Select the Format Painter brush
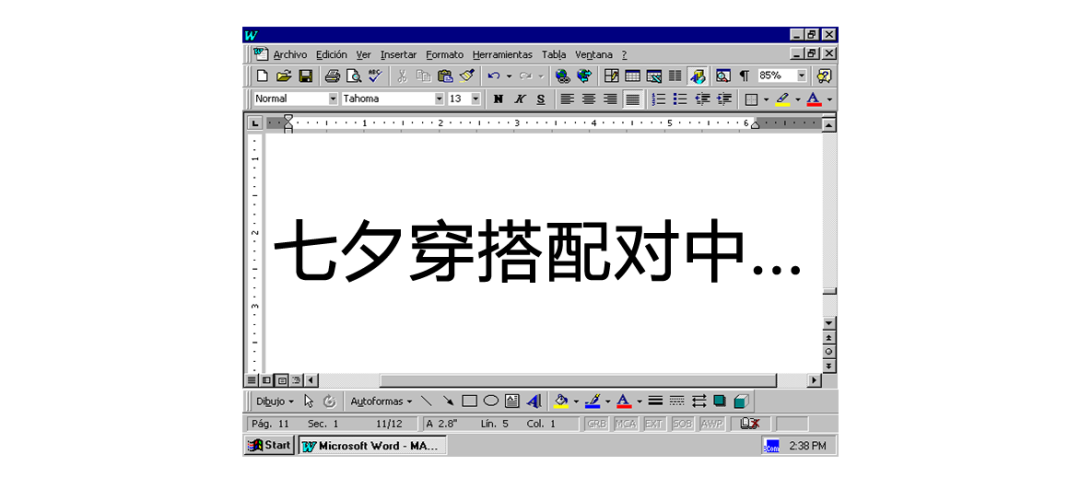The width and height of the screenshot is (1080, 489). (x=467, y=76)
